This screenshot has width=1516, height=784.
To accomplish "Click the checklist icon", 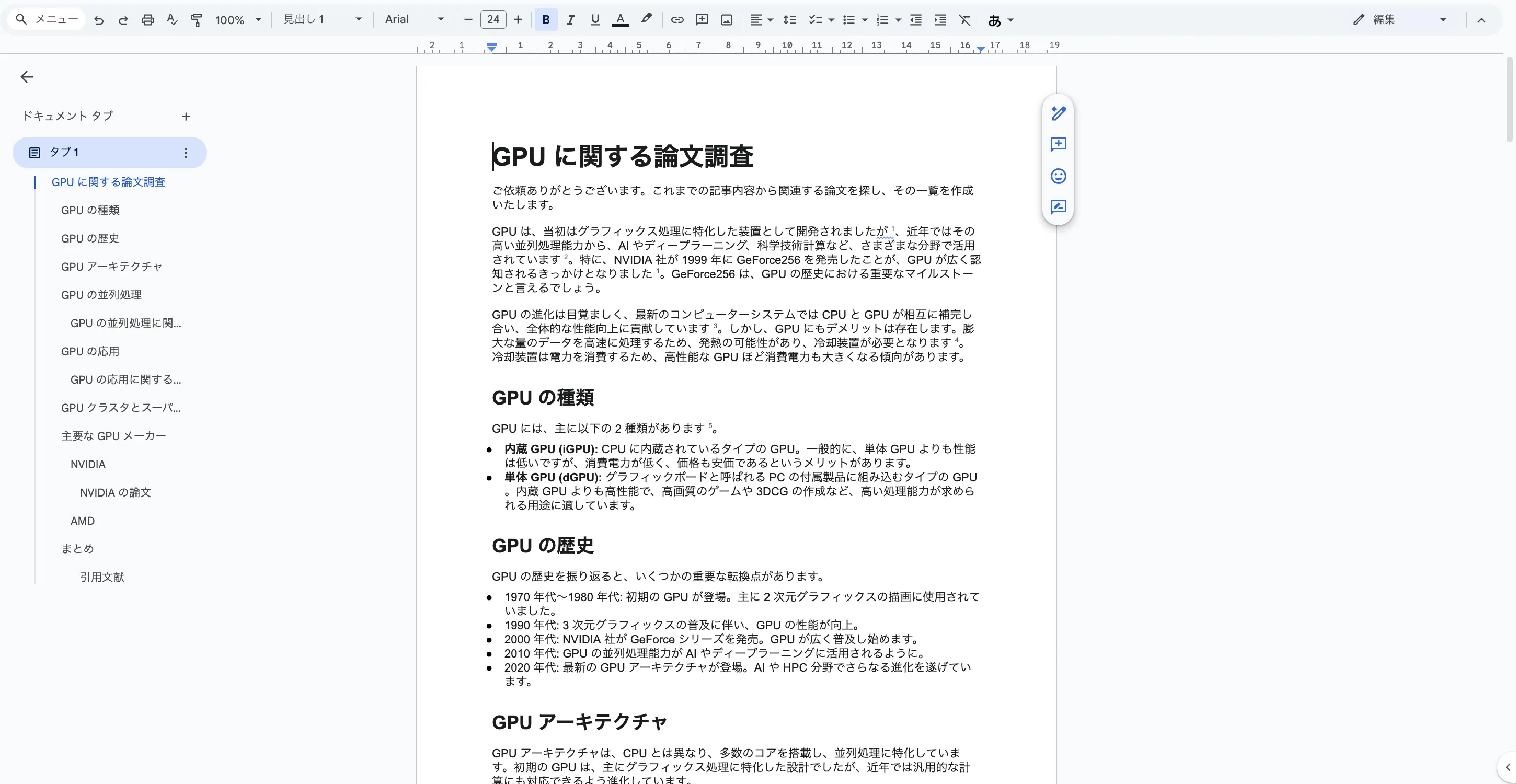I will 815,20.
